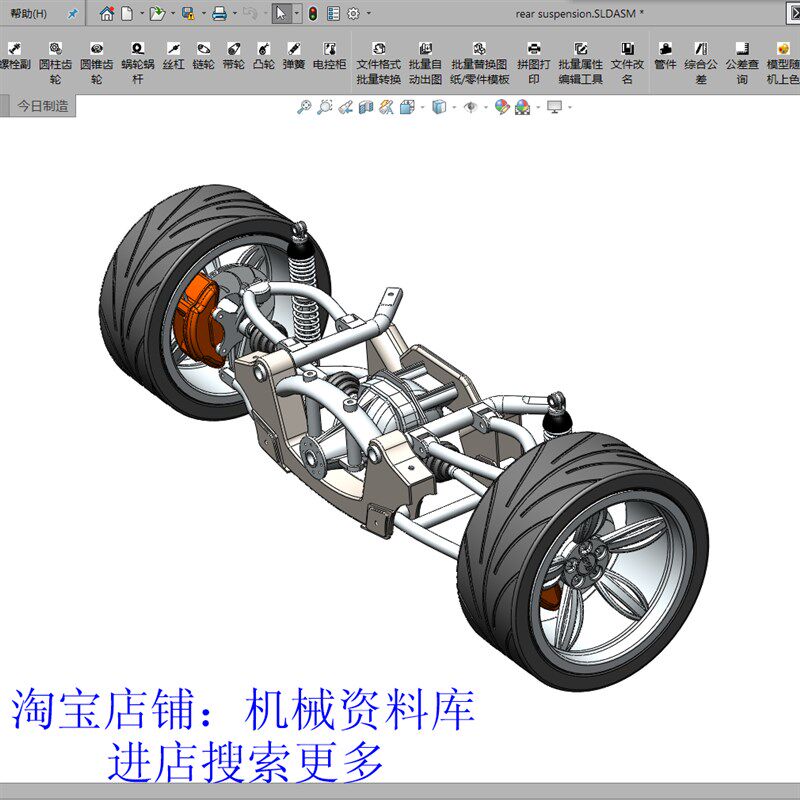This screenshot has width=800, height=800.
Task: Expand the View Orientation dropdown
Action: click(x=423, y=109)
